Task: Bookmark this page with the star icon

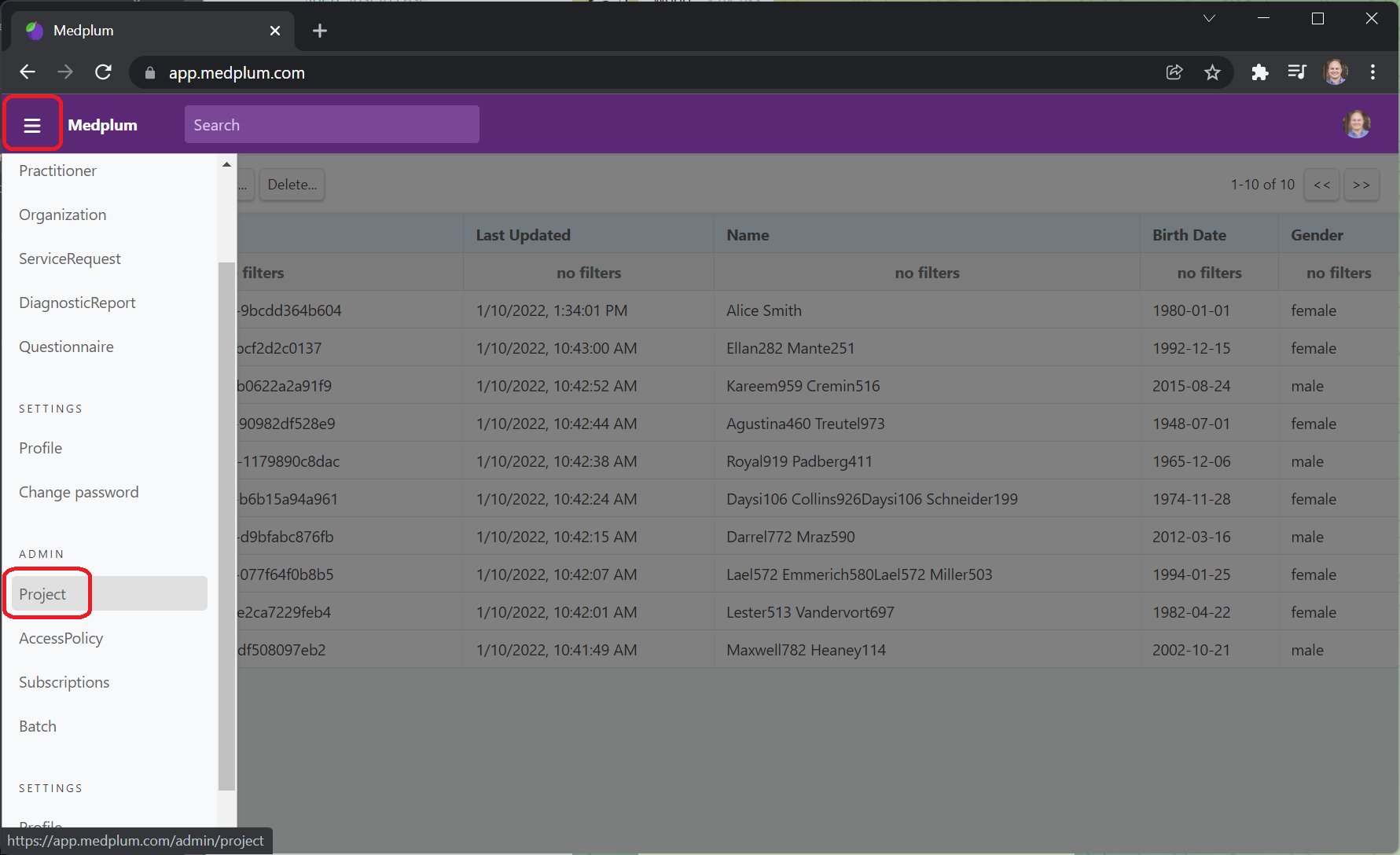Action: (x=1213, y=72)
